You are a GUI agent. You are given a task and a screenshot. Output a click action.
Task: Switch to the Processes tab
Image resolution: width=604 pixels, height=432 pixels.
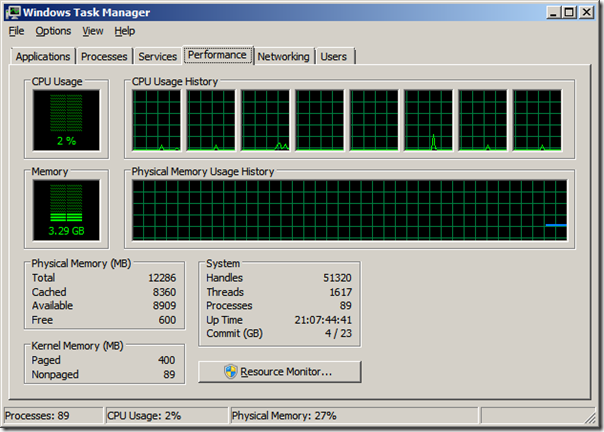[104, 56]
